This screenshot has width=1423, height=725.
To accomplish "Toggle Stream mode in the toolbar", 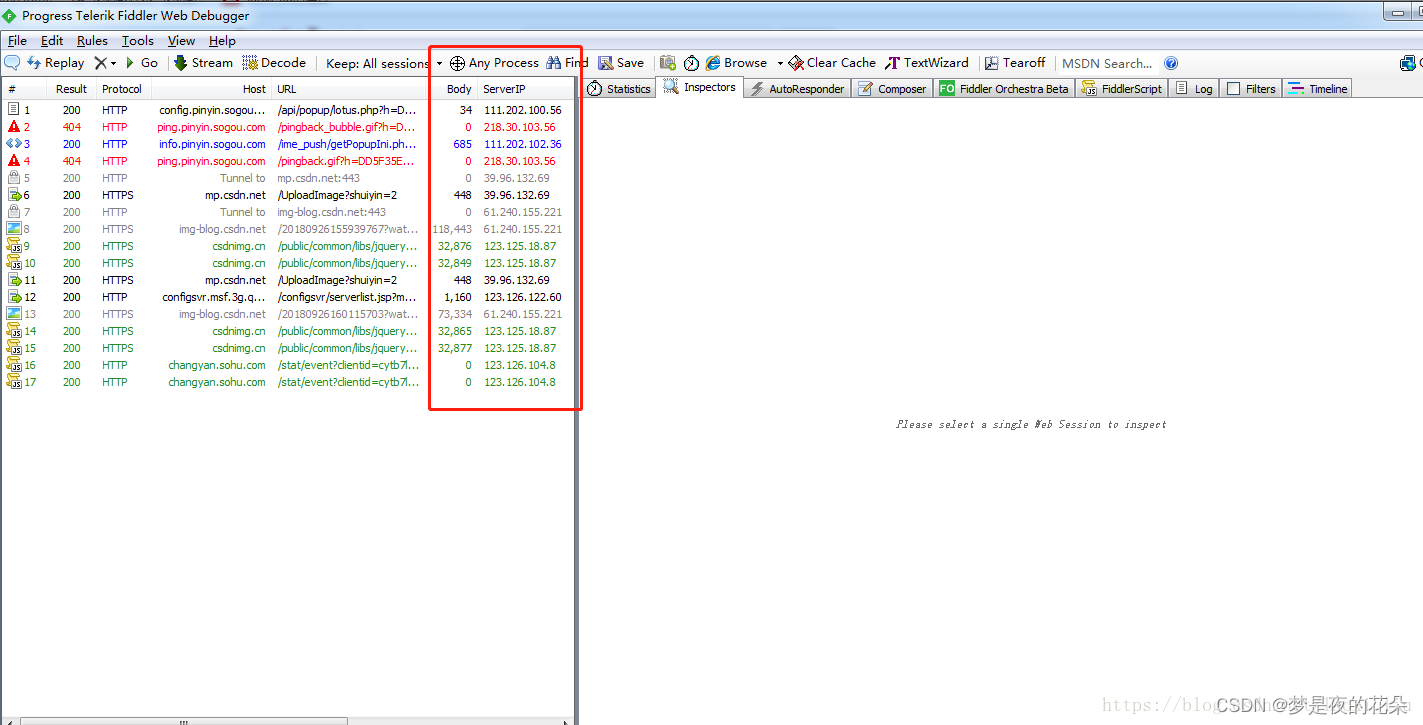I will pos(203,63).
